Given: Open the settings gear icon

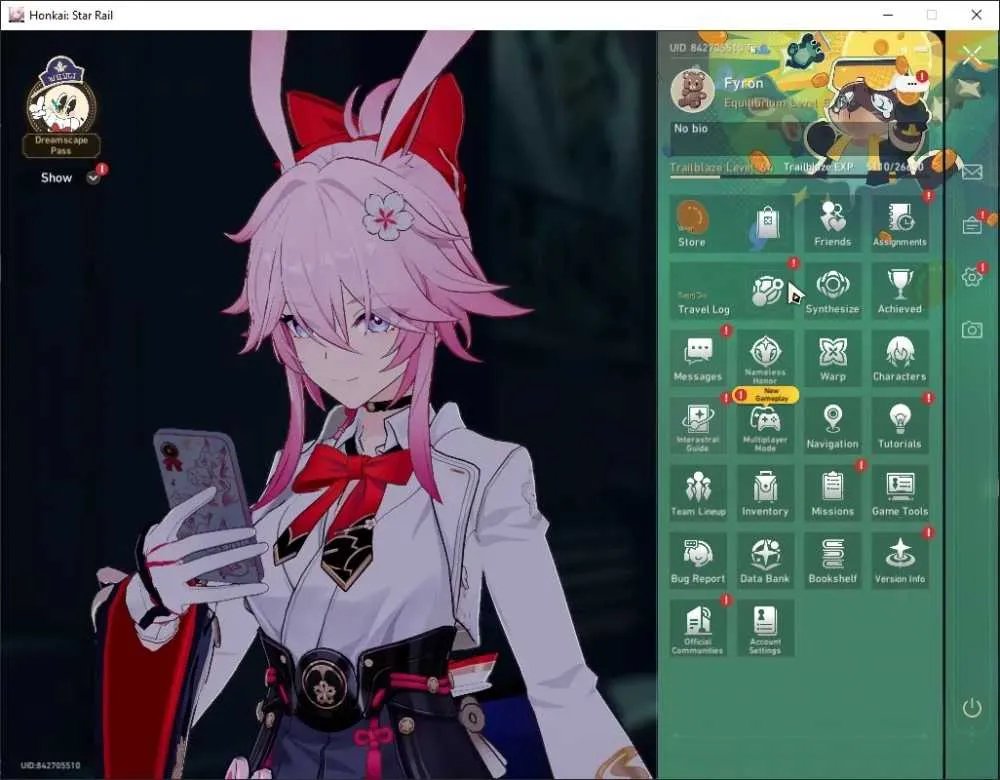Looking at the screenshot, I should pos(972,277).
